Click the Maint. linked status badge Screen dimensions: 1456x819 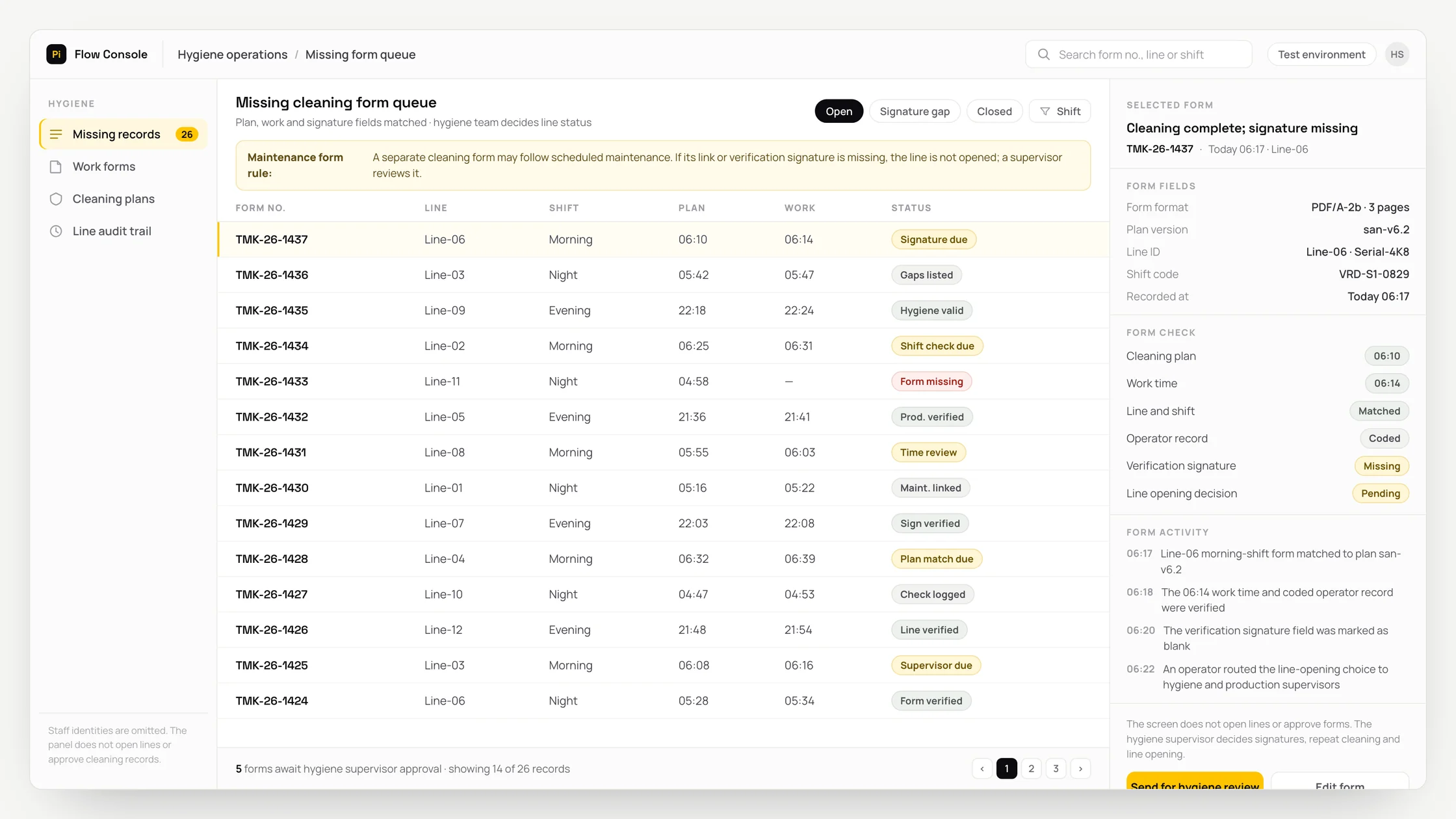click(930, 487)
